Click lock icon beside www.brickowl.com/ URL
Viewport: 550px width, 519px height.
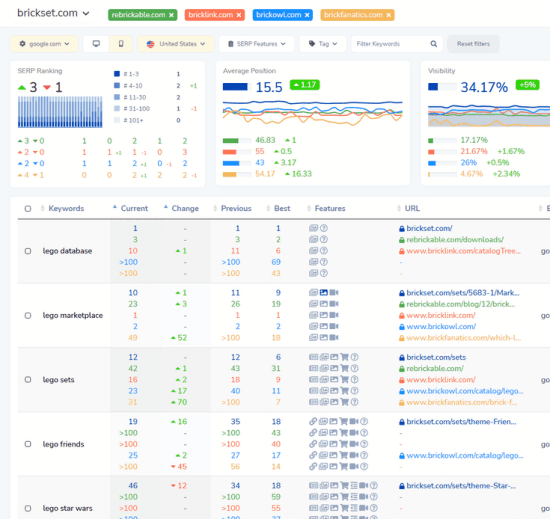[402, 327]
